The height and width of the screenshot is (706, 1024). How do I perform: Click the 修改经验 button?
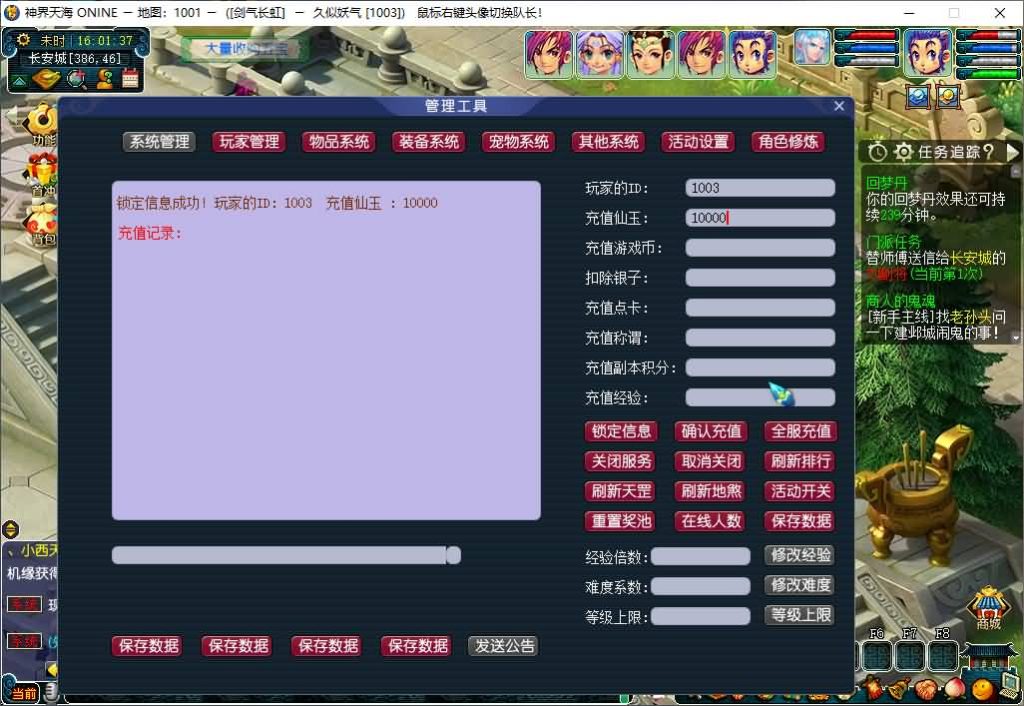click(800, 555)
